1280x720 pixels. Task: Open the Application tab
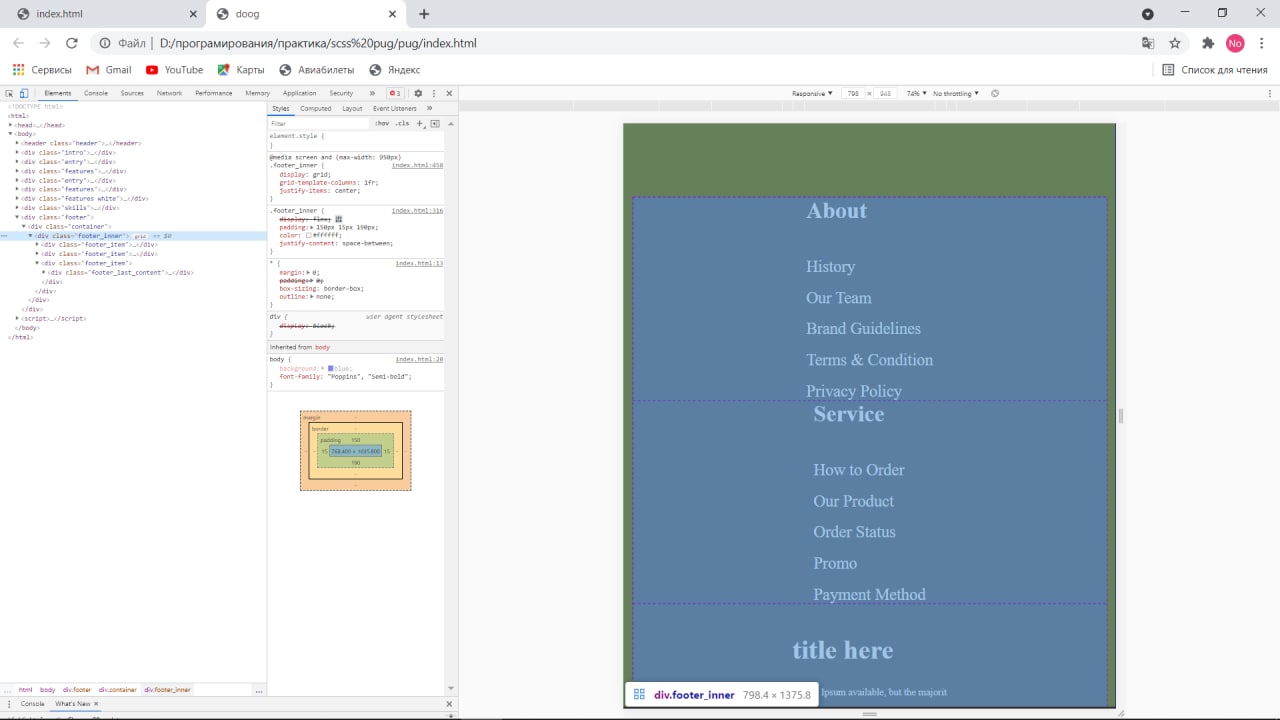tap(299, 93)
